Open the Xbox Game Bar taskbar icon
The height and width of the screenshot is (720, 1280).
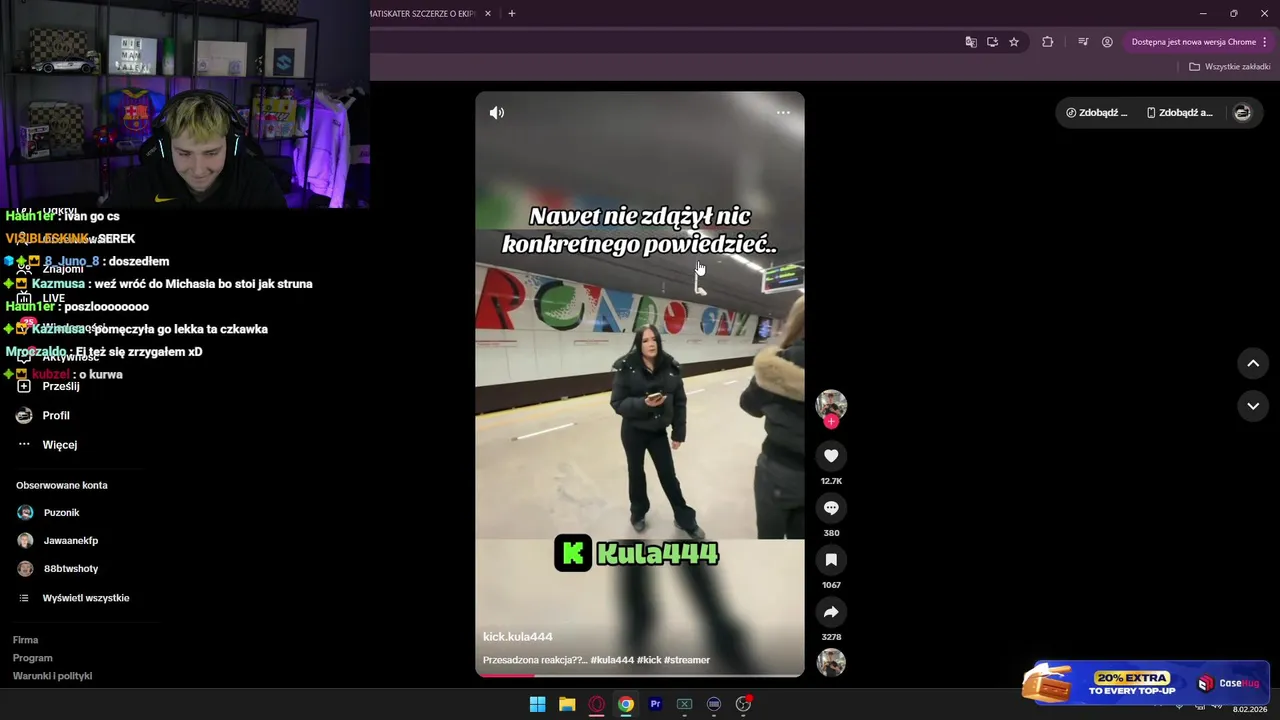tap(685, 704)
